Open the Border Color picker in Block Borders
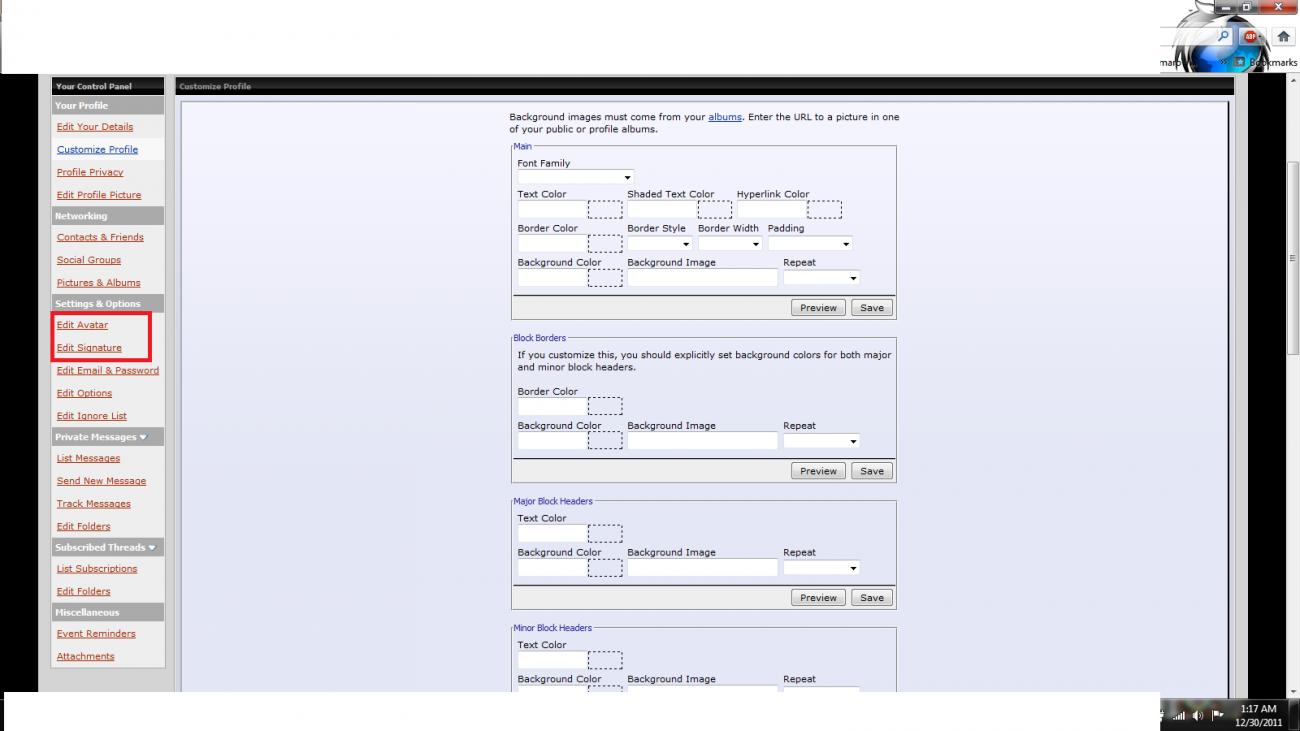The height and width of the screenshot is (731, 1300). pos(607,406)
